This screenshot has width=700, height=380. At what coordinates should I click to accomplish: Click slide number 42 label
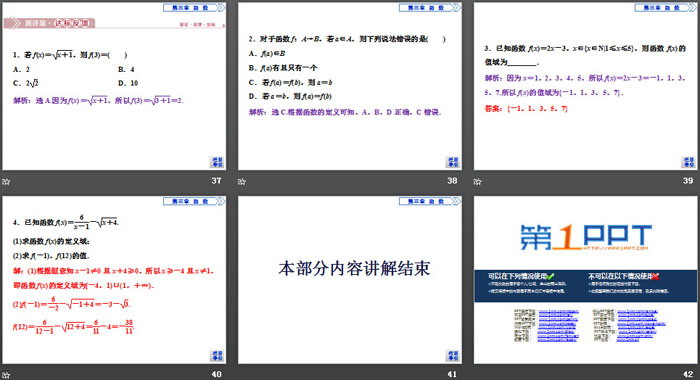pyautogui.click(x=688, y=374)
